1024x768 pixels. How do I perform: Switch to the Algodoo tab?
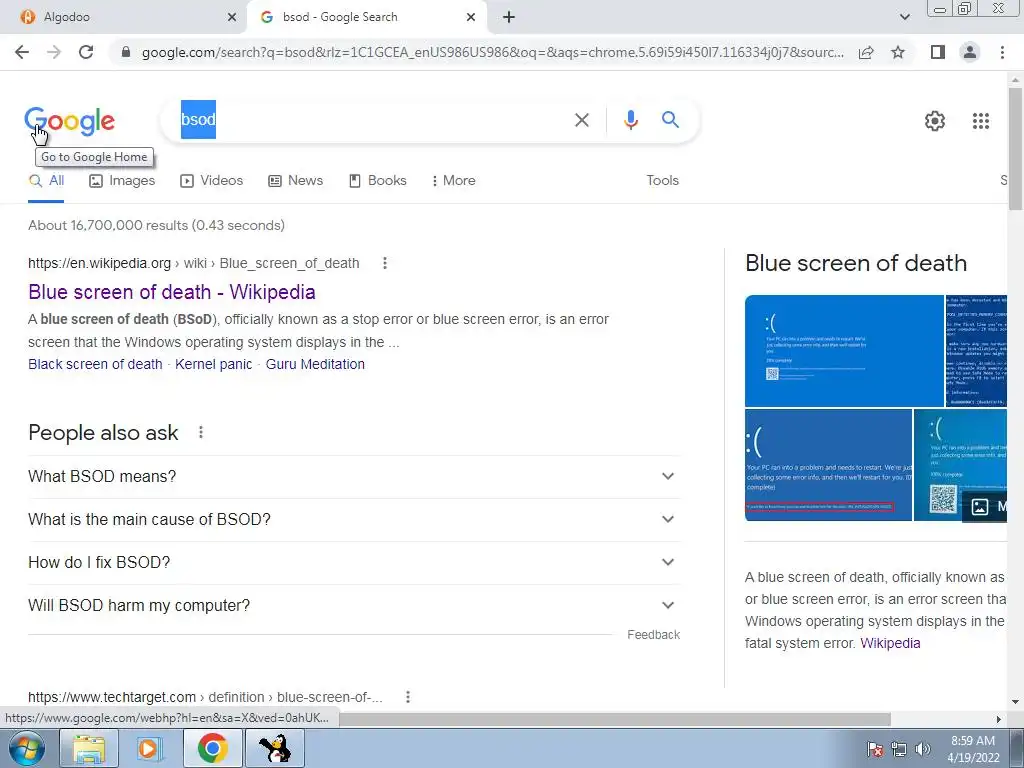(x=124, y=17)
